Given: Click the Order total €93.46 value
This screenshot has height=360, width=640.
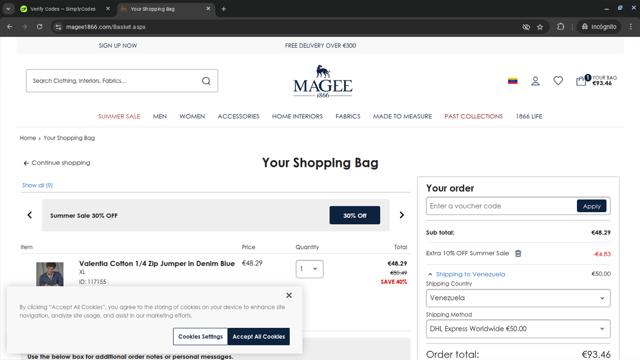Looking at the screenshot, I should click(596, 354).
